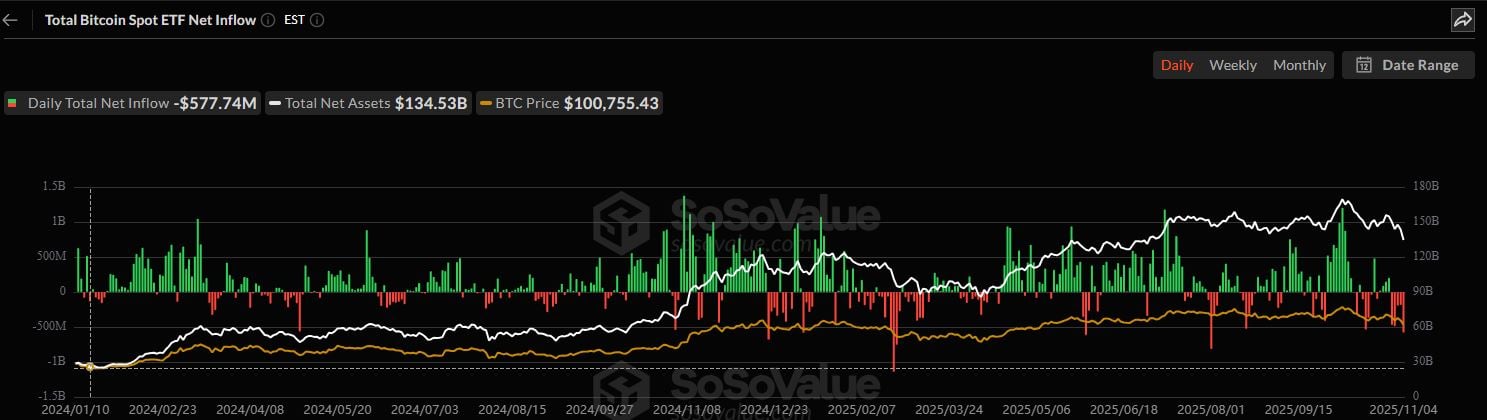The image size is (1487, 420).
Task: Click the 2024/11/08 x-axis date label
Action: (x=686, y=410)
